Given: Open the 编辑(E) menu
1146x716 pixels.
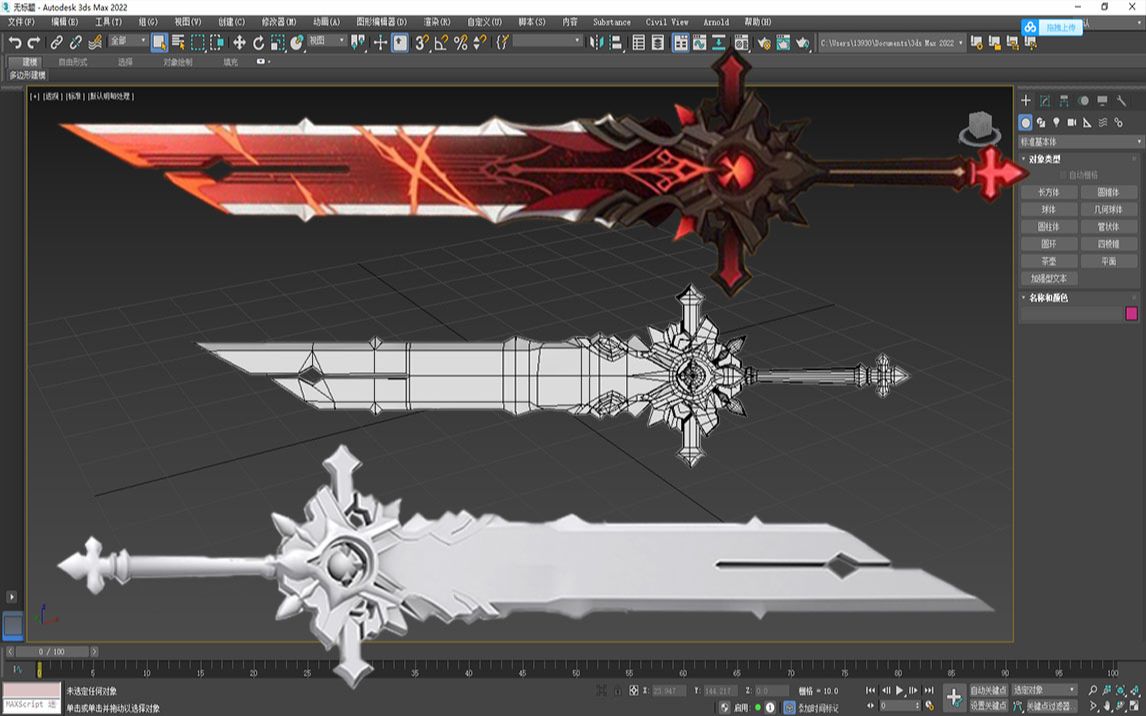Looking at the screenshot, I should tap(64, 22).
